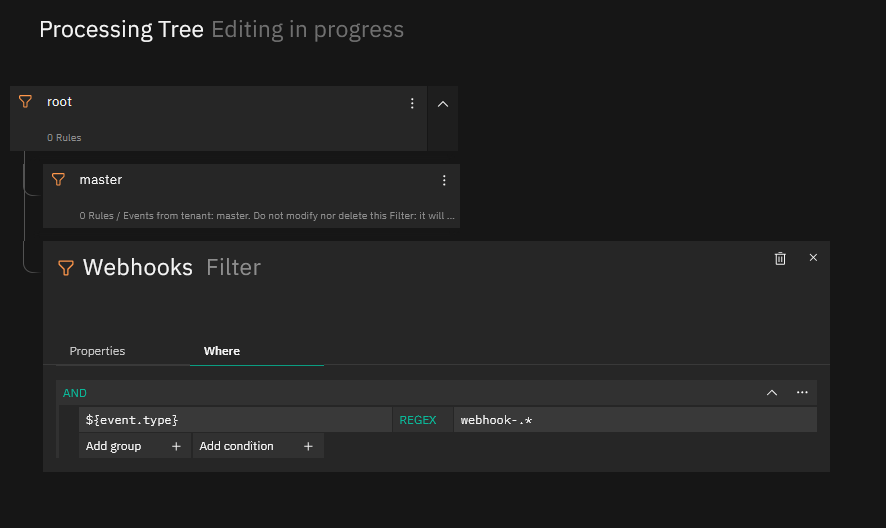Switch to the Properties tab
The width and height of the screenshot is (886, 528).
pyautogui.click(x=97, y=351)
